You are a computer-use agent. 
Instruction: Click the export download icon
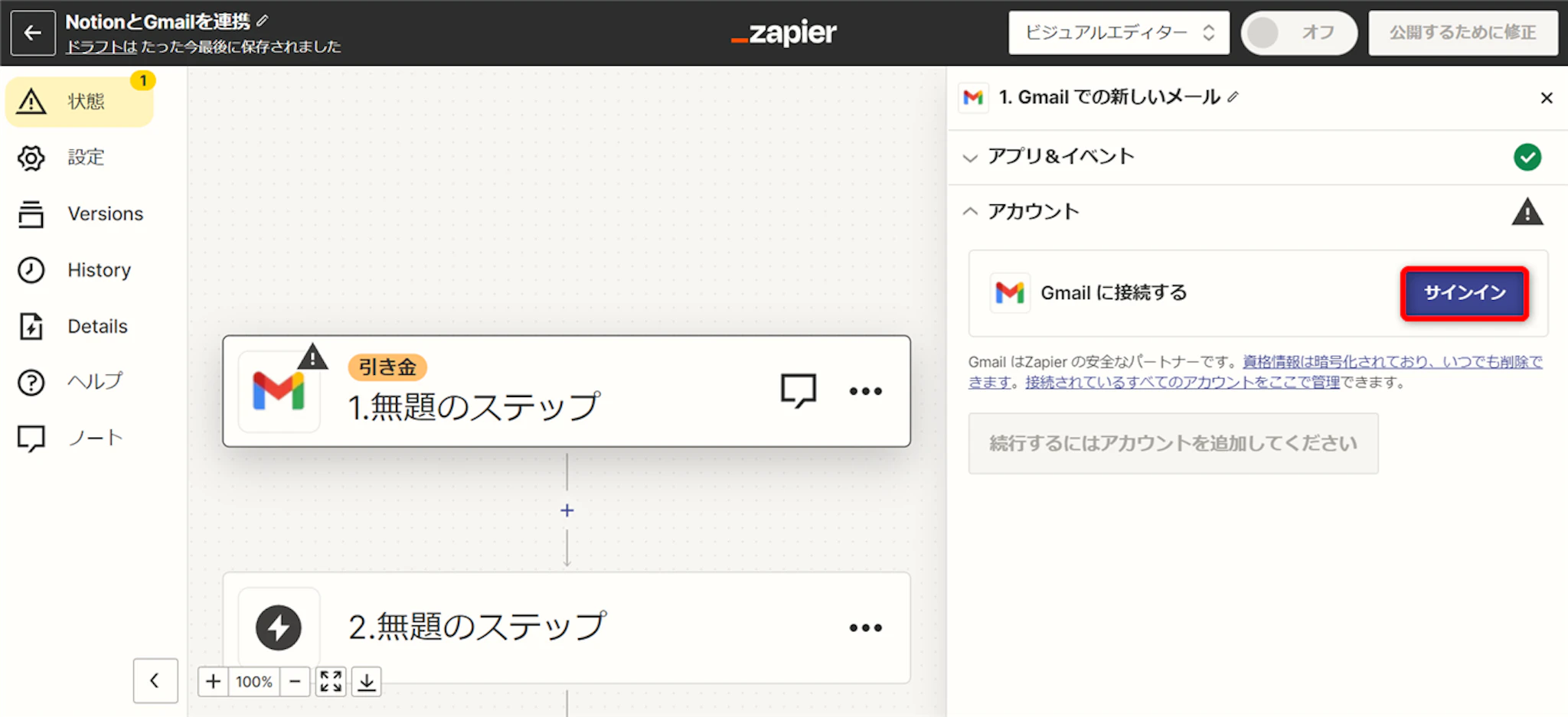coord(367,681)
